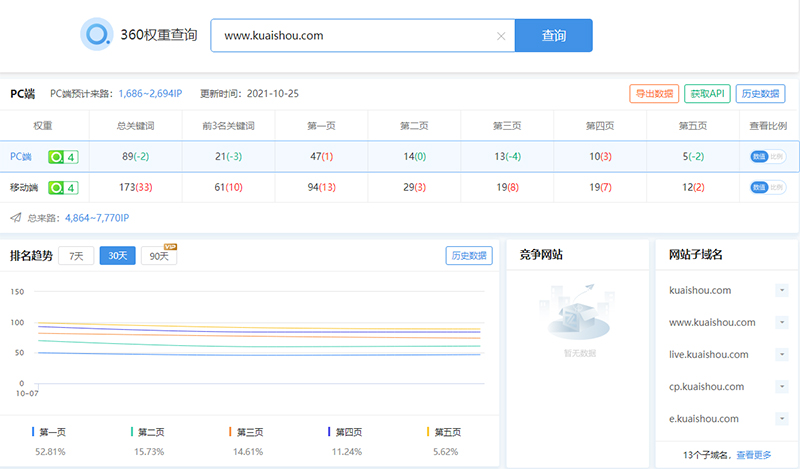Switch trend range to 7天

tap(76, 256)
